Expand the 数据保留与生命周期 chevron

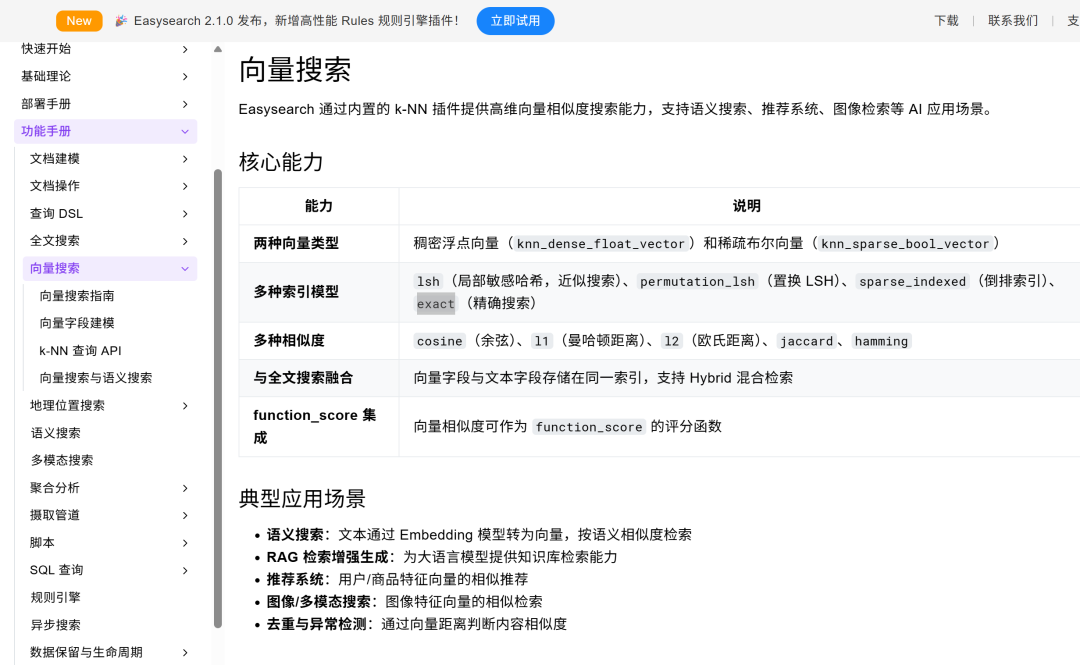point(185,653)
